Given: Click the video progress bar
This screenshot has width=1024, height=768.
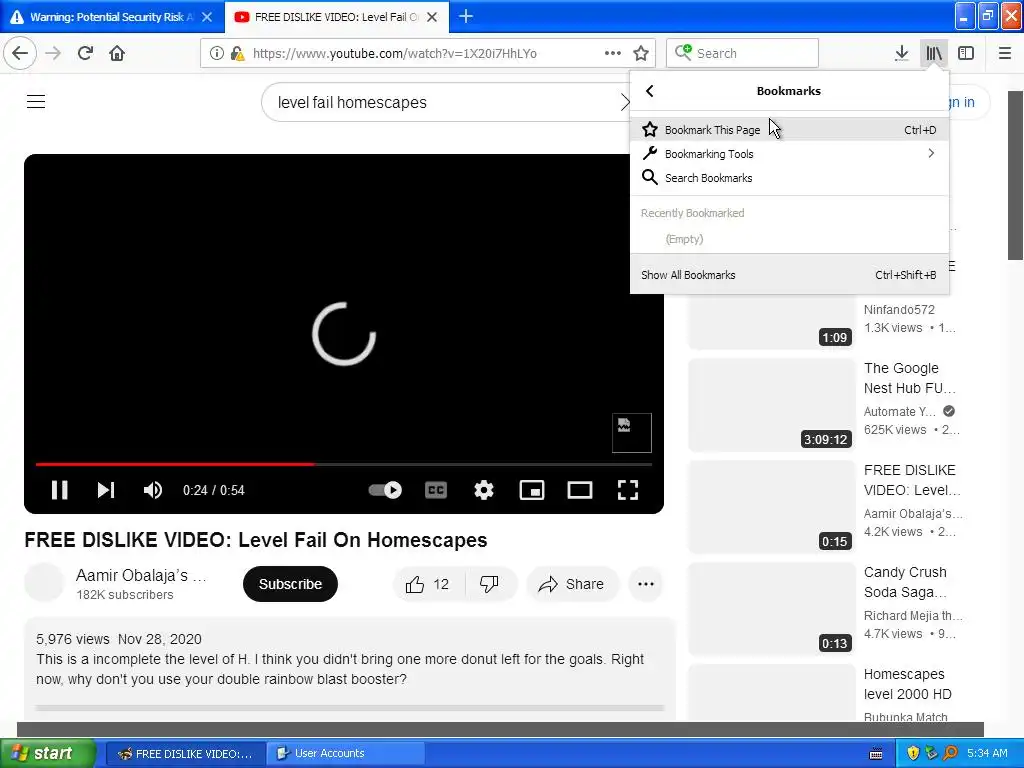Looking at the screenshot, I should (344, 464).
